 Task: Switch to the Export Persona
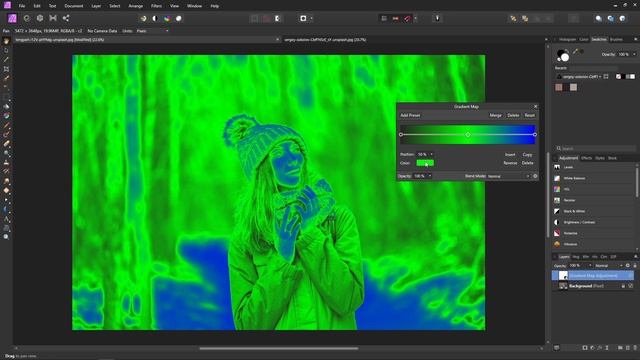66,18
